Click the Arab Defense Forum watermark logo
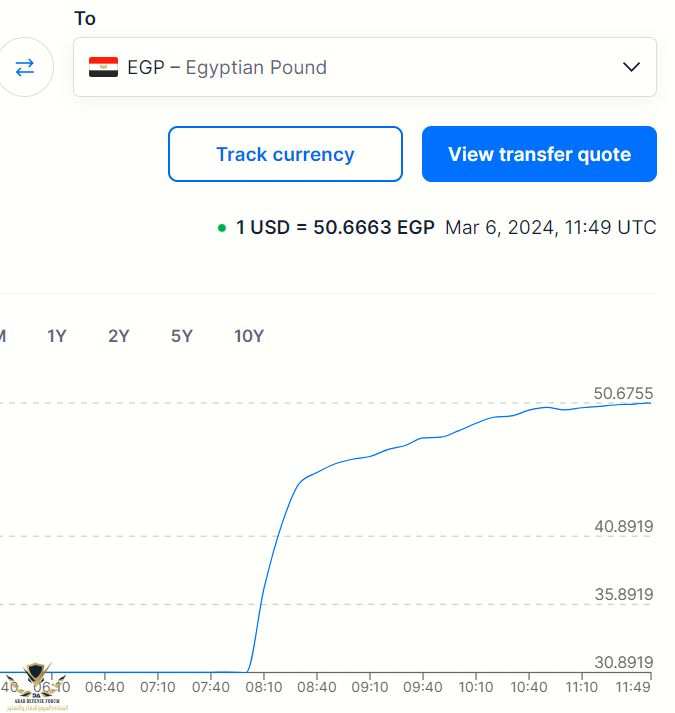The image size is (675, 713). (39, 686)
